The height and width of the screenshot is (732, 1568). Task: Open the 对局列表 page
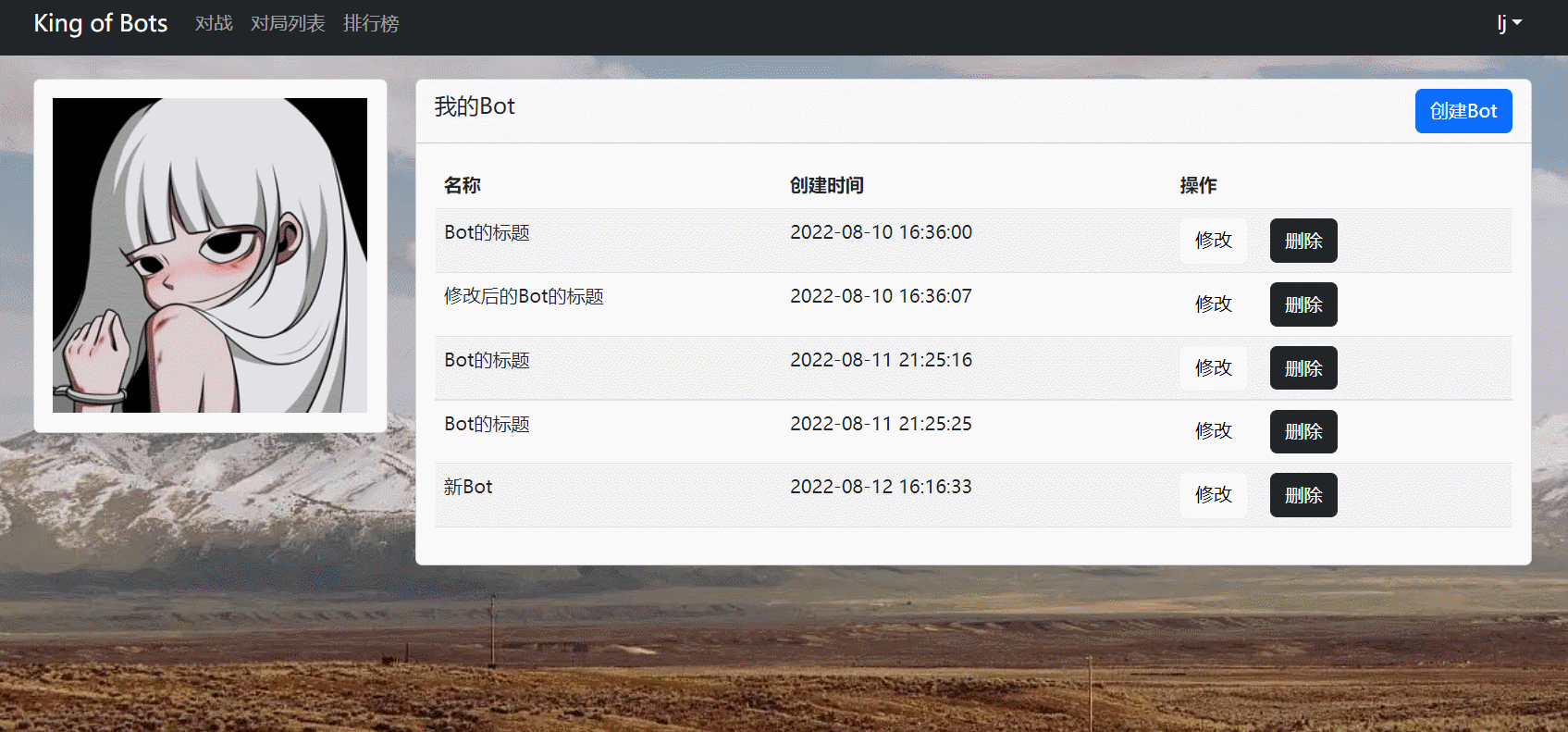click(x=288, y=23)
